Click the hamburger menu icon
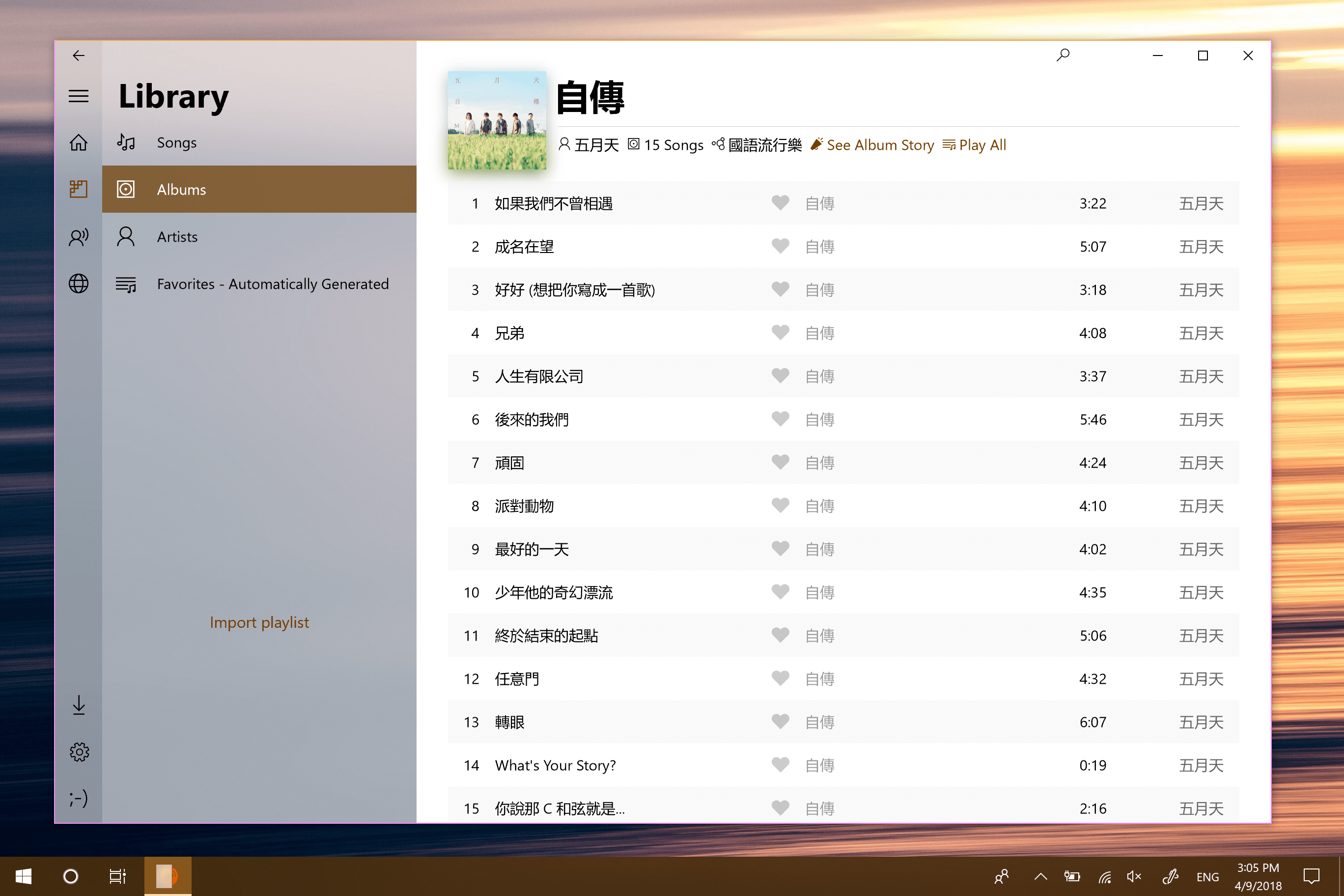The height and width of the screenshot is (896, 1344). tap(78, 96)
